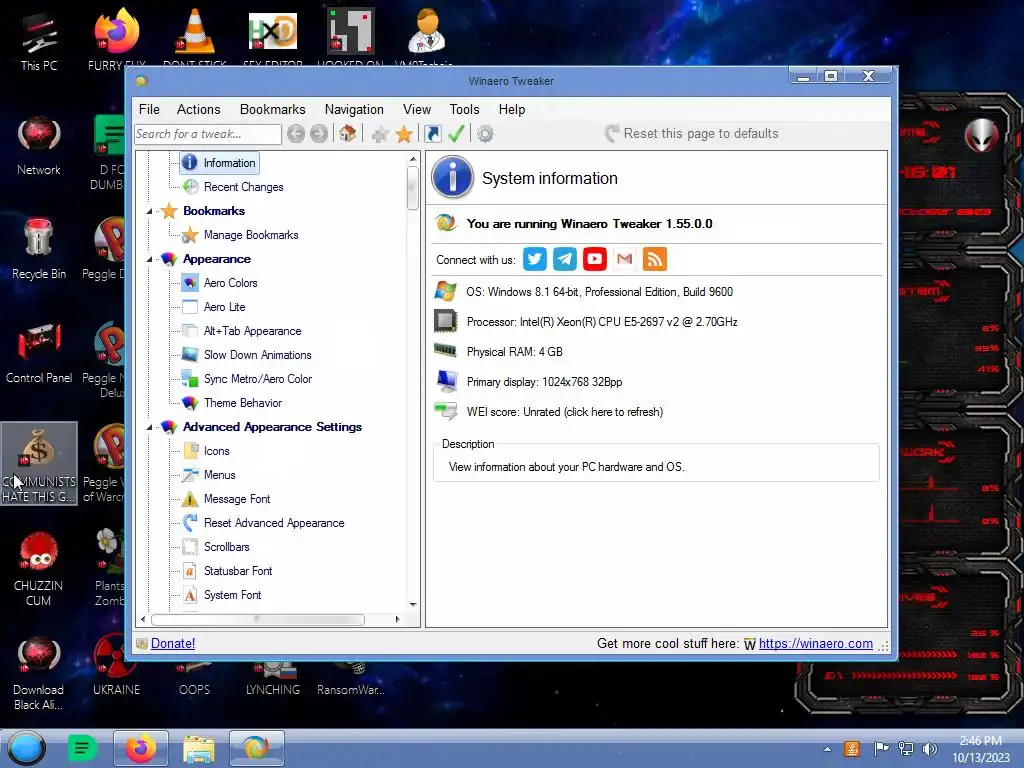Click the export shortcut arrow icon
The image size is (1024, 768).
point(432,134)
